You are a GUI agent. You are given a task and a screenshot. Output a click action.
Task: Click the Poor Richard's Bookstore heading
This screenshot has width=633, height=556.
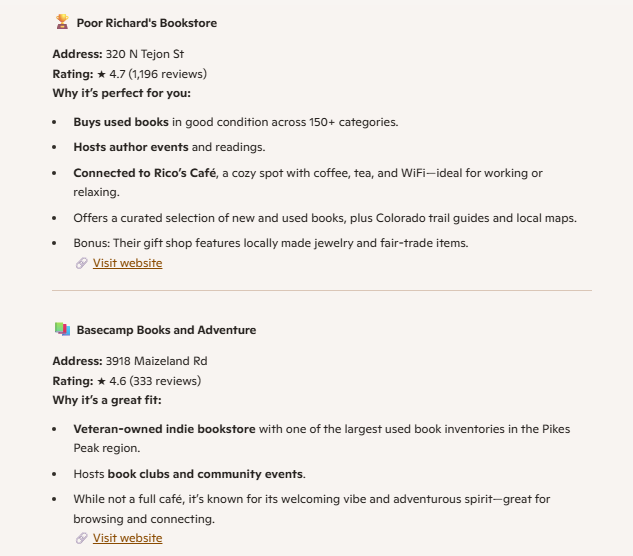click(x=146, y=23)
